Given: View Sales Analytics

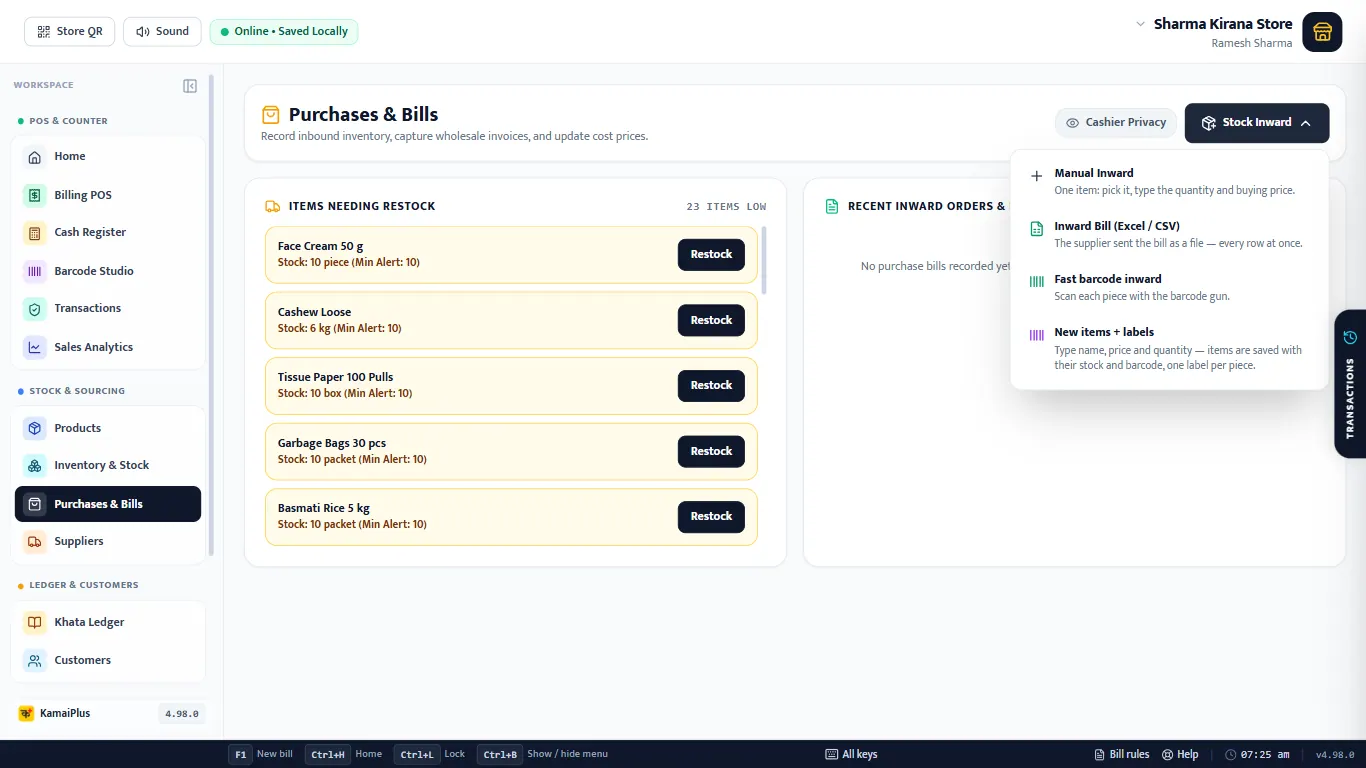Looking at the screenshot, I should [108, 347].
